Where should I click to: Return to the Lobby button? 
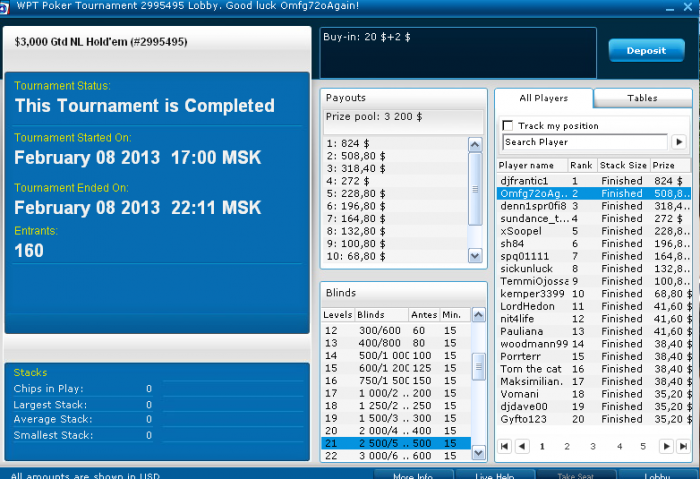(x=657, y=475)
